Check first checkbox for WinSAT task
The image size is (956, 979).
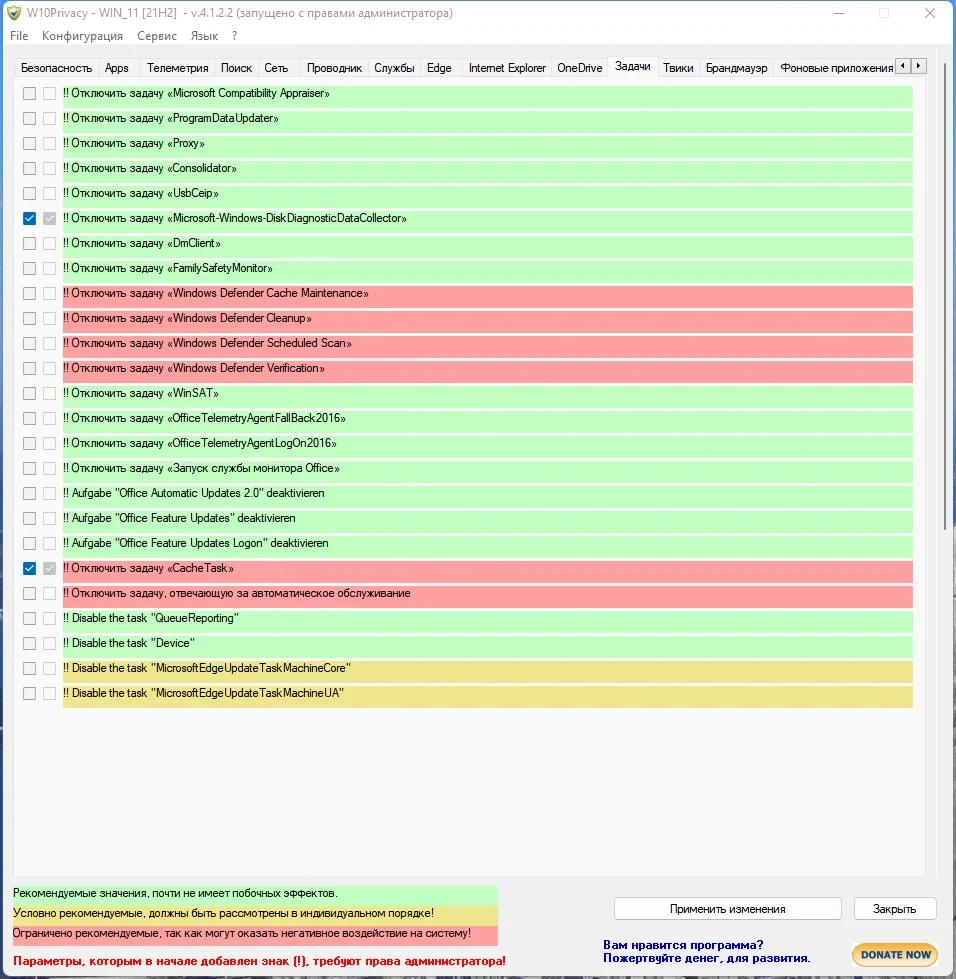(x=29, y=393)
